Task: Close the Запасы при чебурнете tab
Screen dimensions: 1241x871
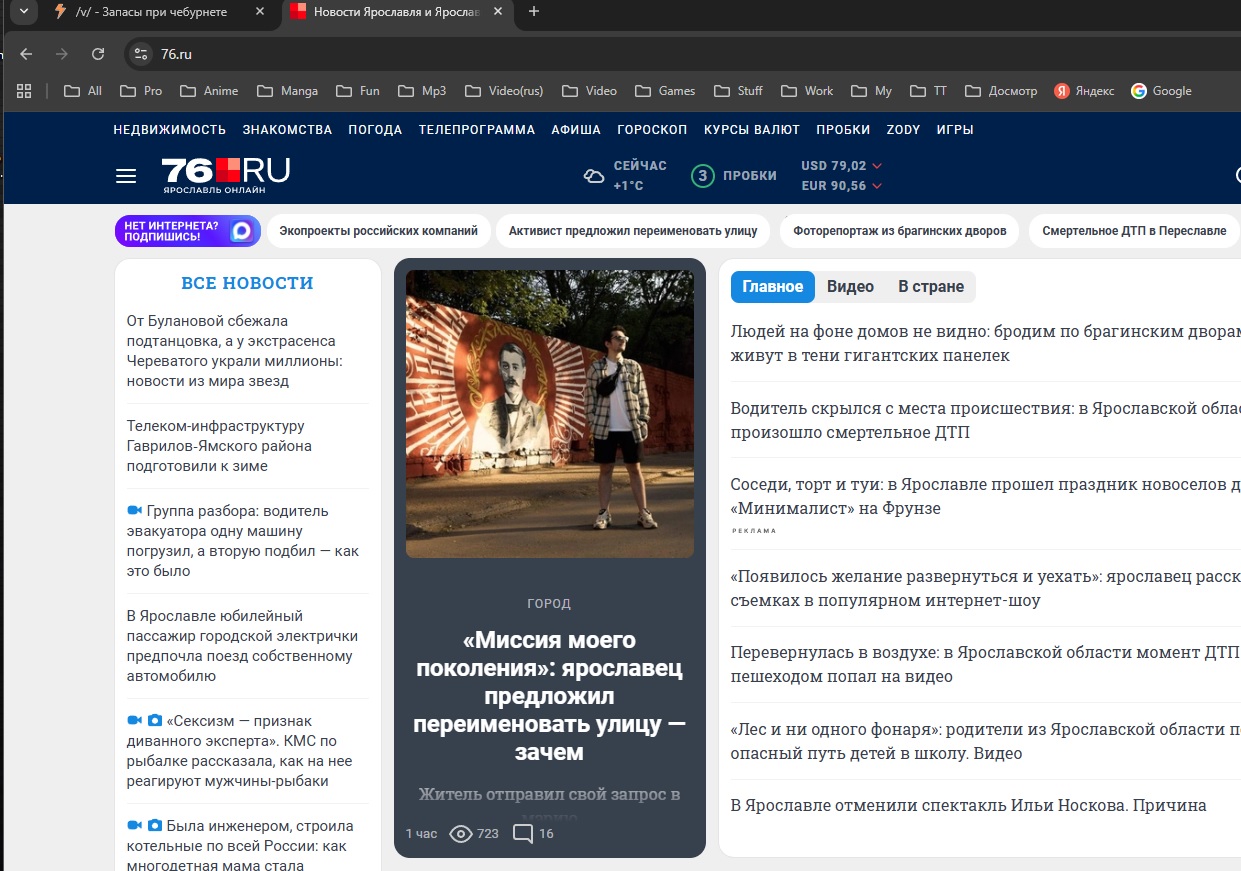Action: pyautogui.click(x=260, y=12)
